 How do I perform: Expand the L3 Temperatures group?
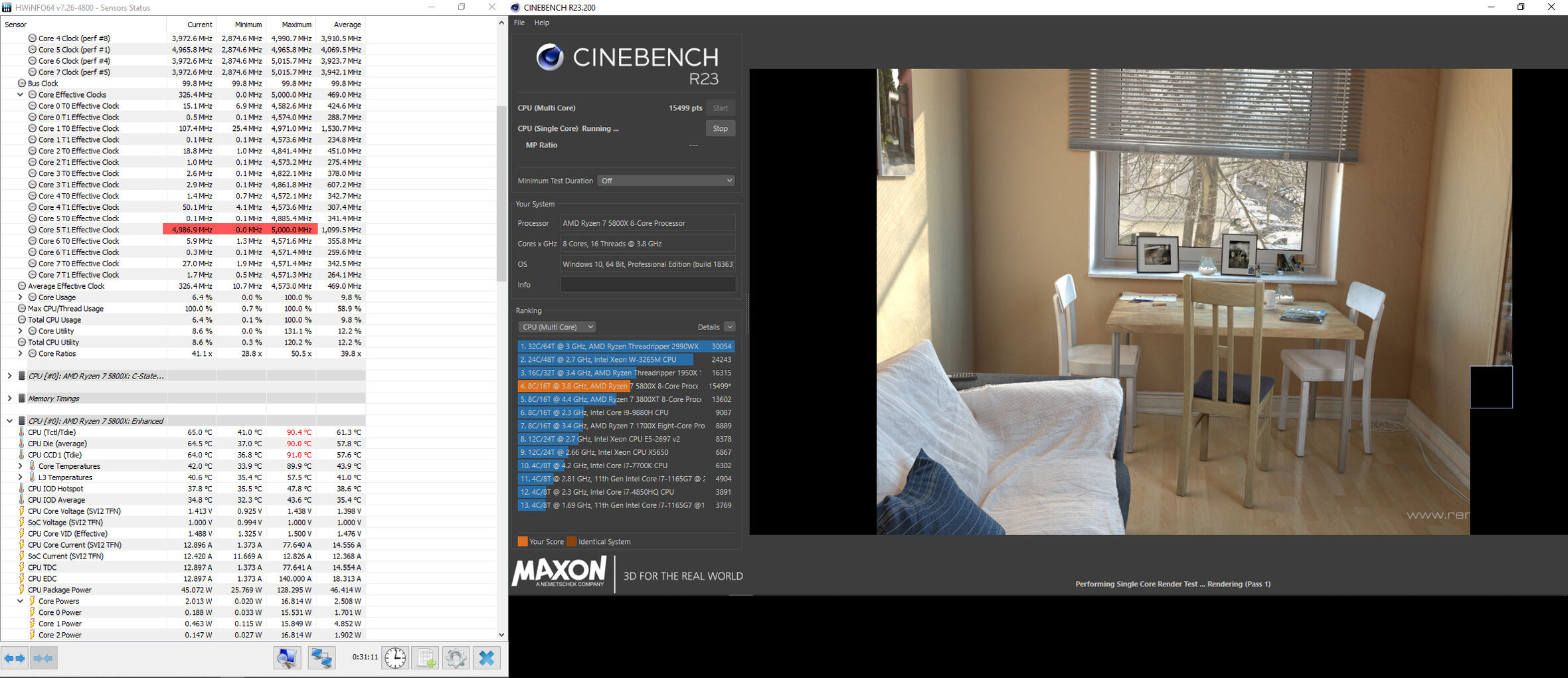pyautogui.click(x=21, y=477)
